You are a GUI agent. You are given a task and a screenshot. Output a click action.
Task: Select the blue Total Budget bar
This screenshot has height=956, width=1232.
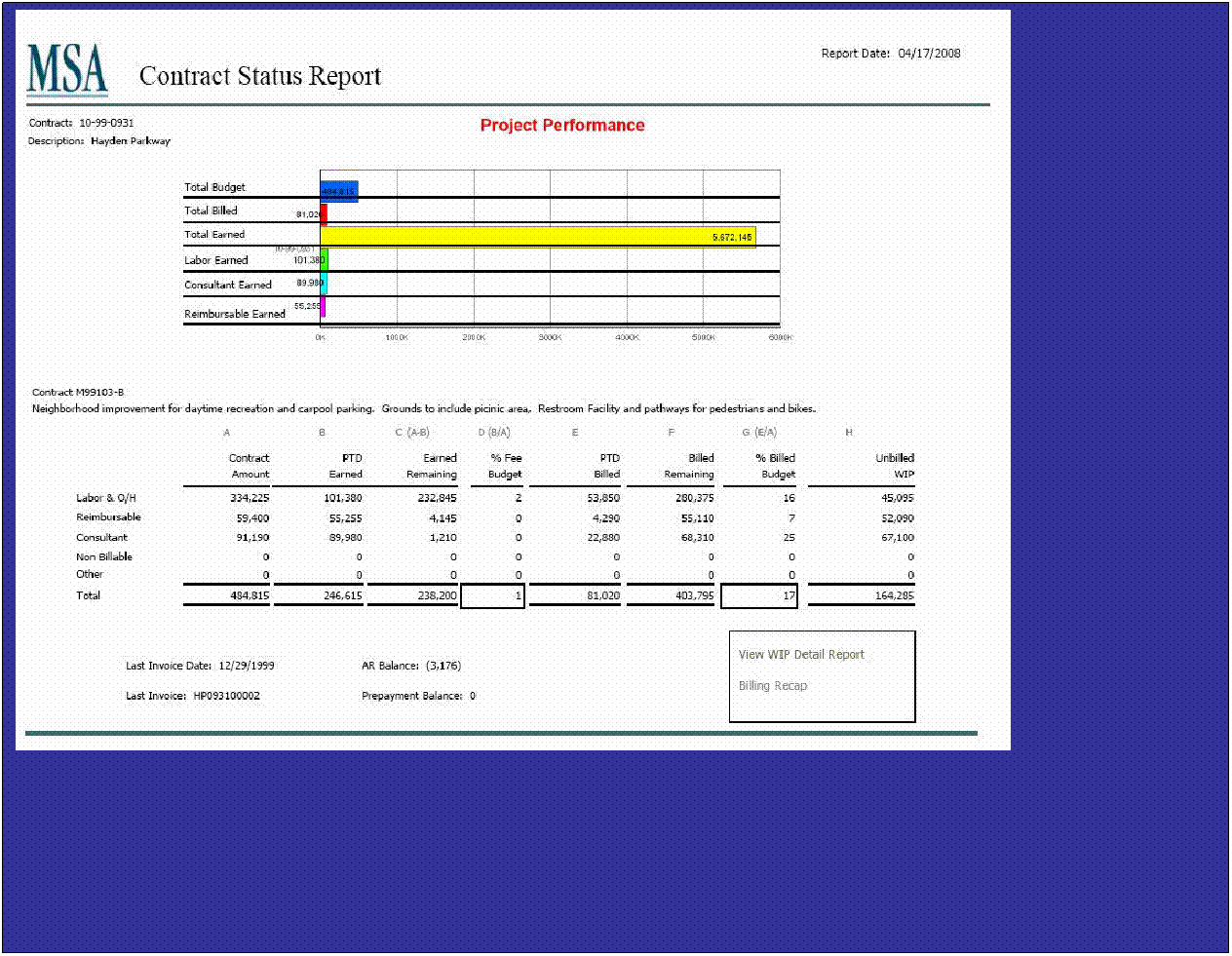(x=339, y=191)
